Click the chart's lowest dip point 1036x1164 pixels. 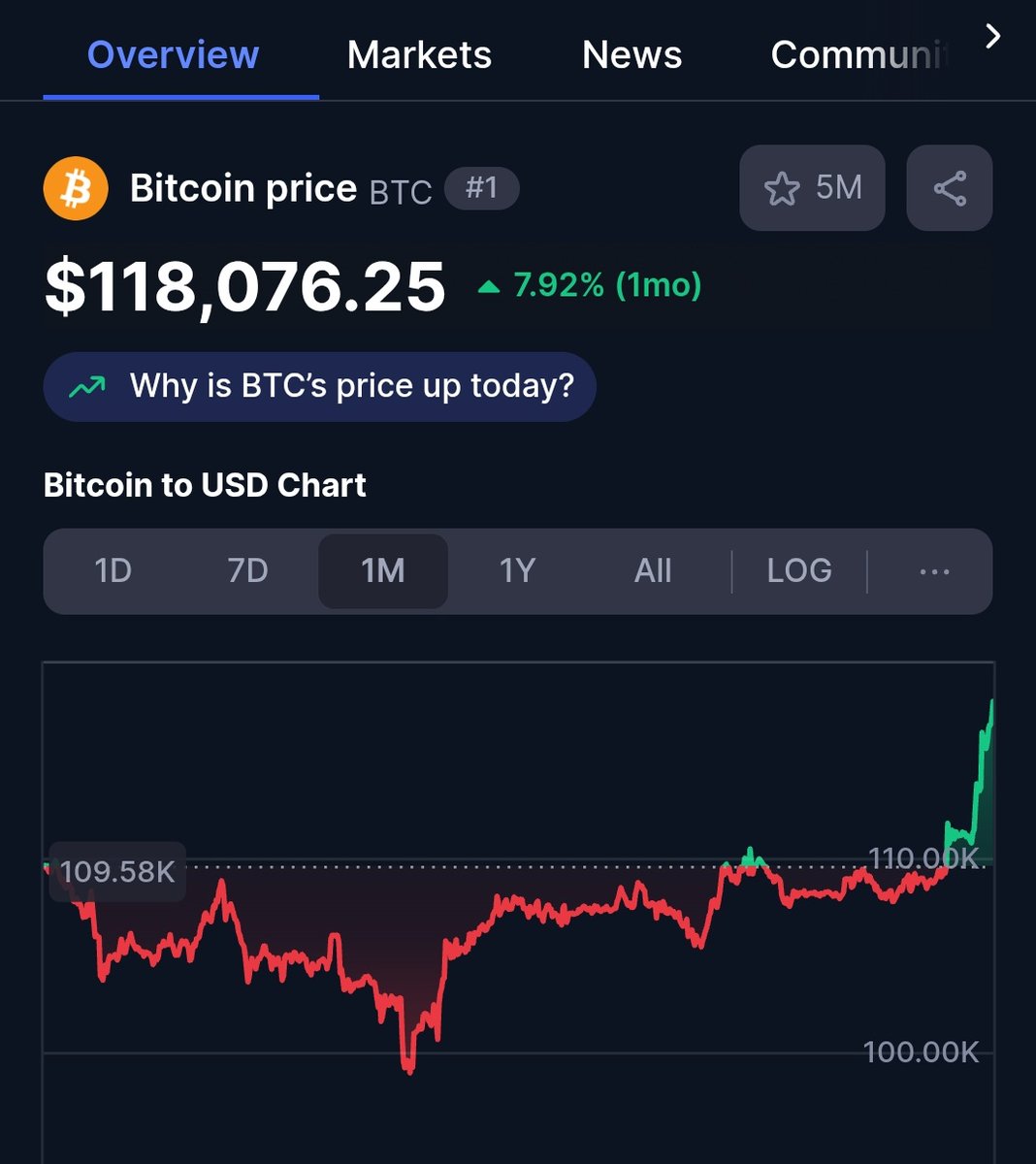pyautogui.click(x=408, y=1070)
